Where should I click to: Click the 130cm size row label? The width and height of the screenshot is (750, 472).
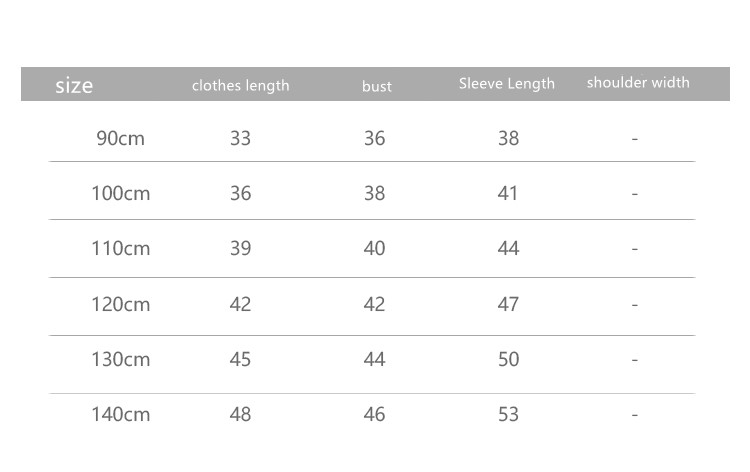[x=121, y=359]
